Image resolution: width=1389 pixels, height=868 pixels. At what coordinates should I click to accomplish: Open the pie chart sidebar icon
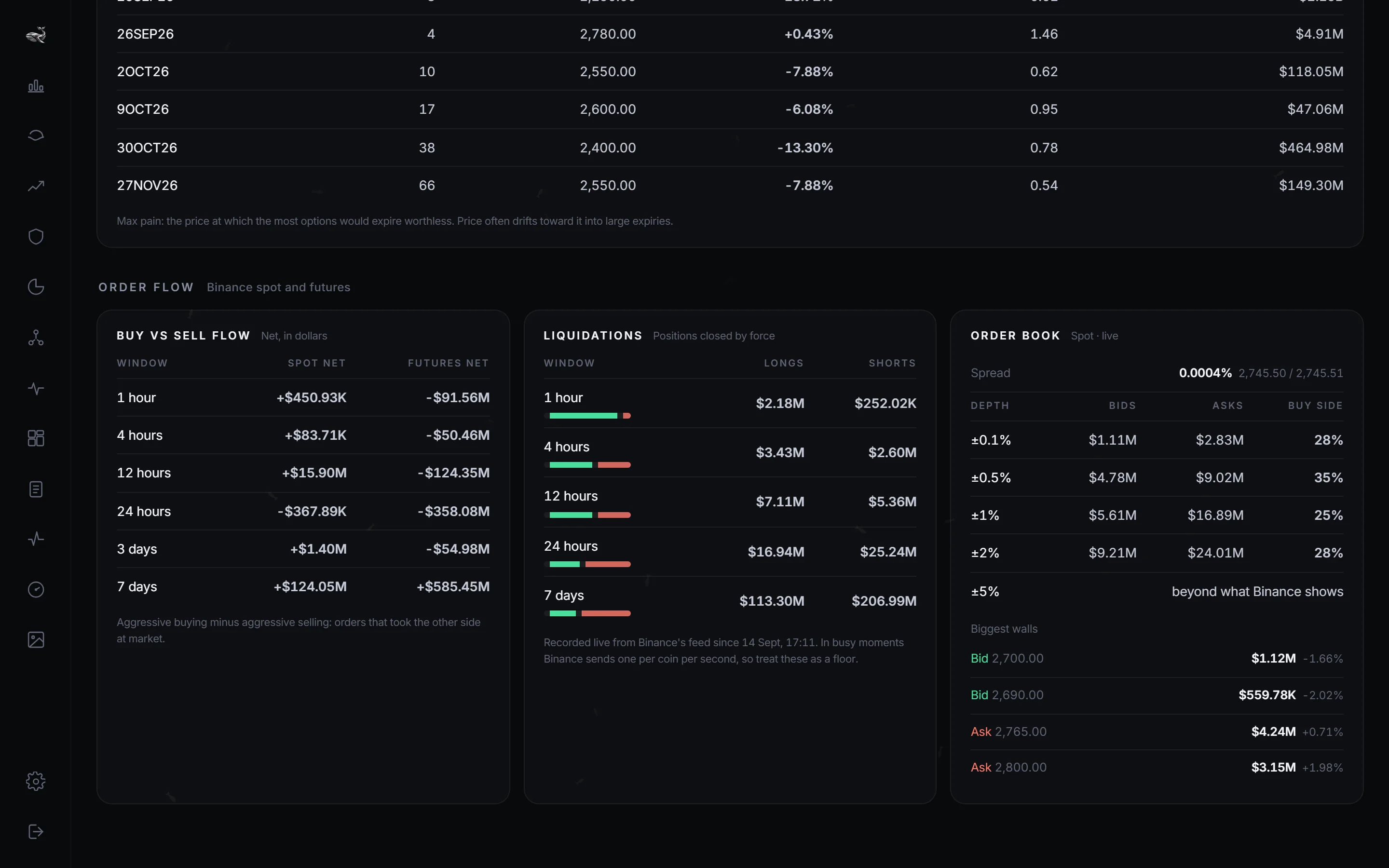[36, 287]
